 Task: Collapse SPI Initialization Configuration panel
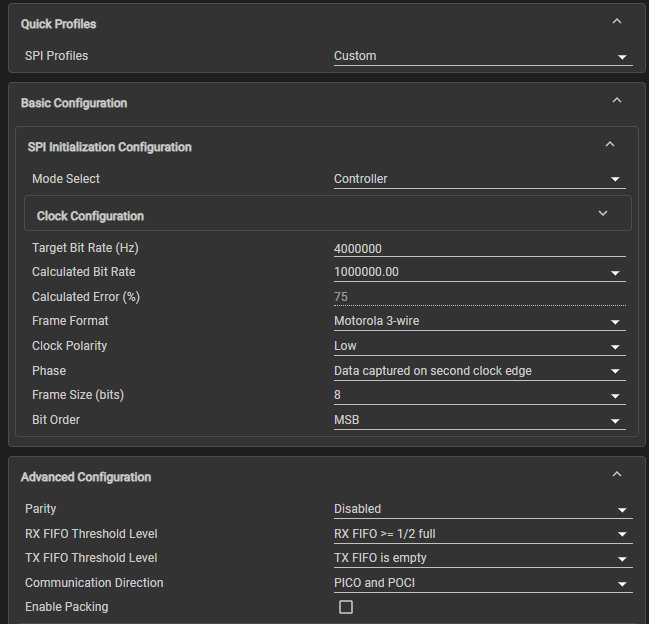pyautogui.click(x=610, y=145)
